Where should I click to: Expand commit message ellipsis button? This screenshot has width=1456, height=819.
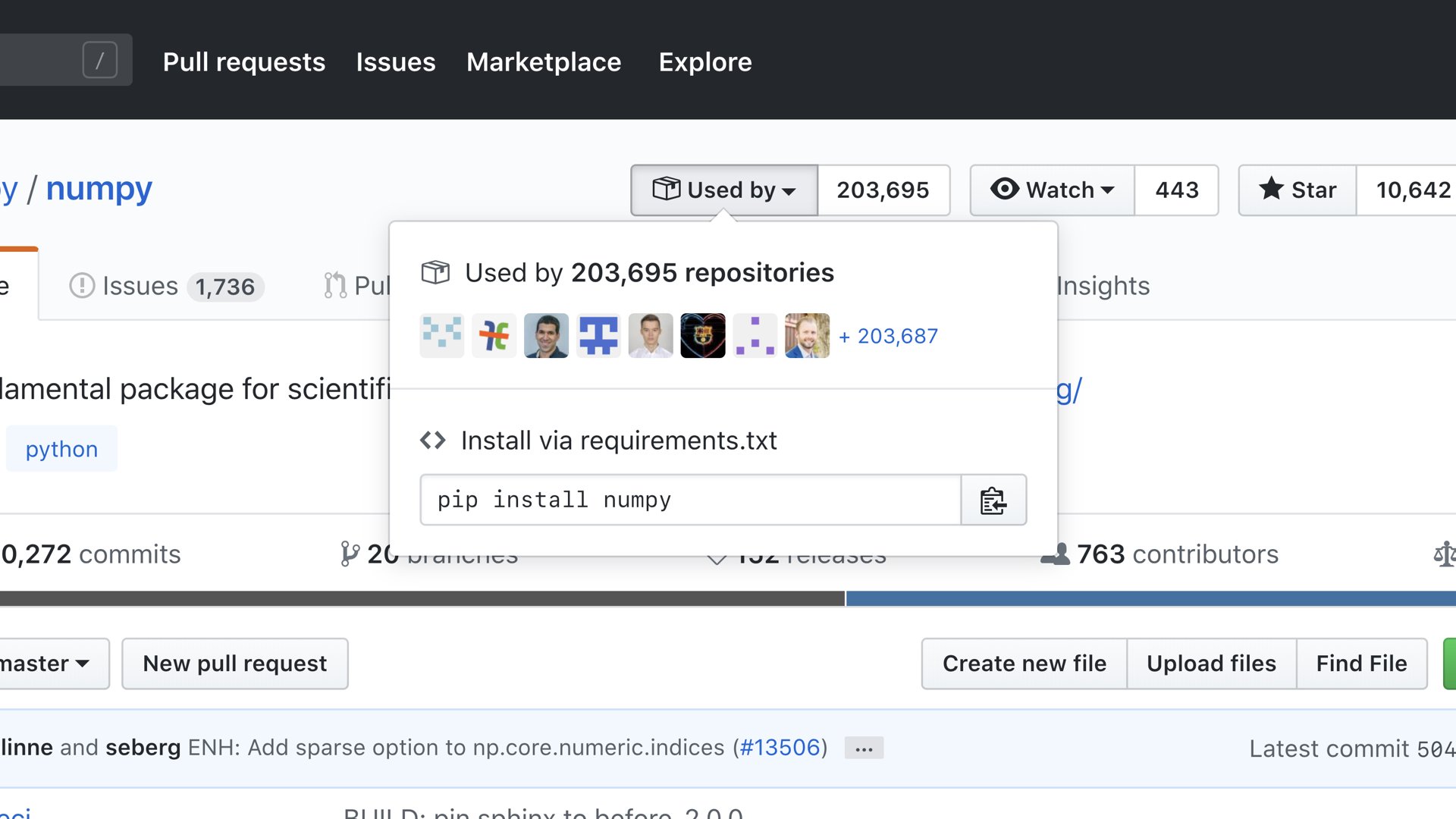(864, 748)
